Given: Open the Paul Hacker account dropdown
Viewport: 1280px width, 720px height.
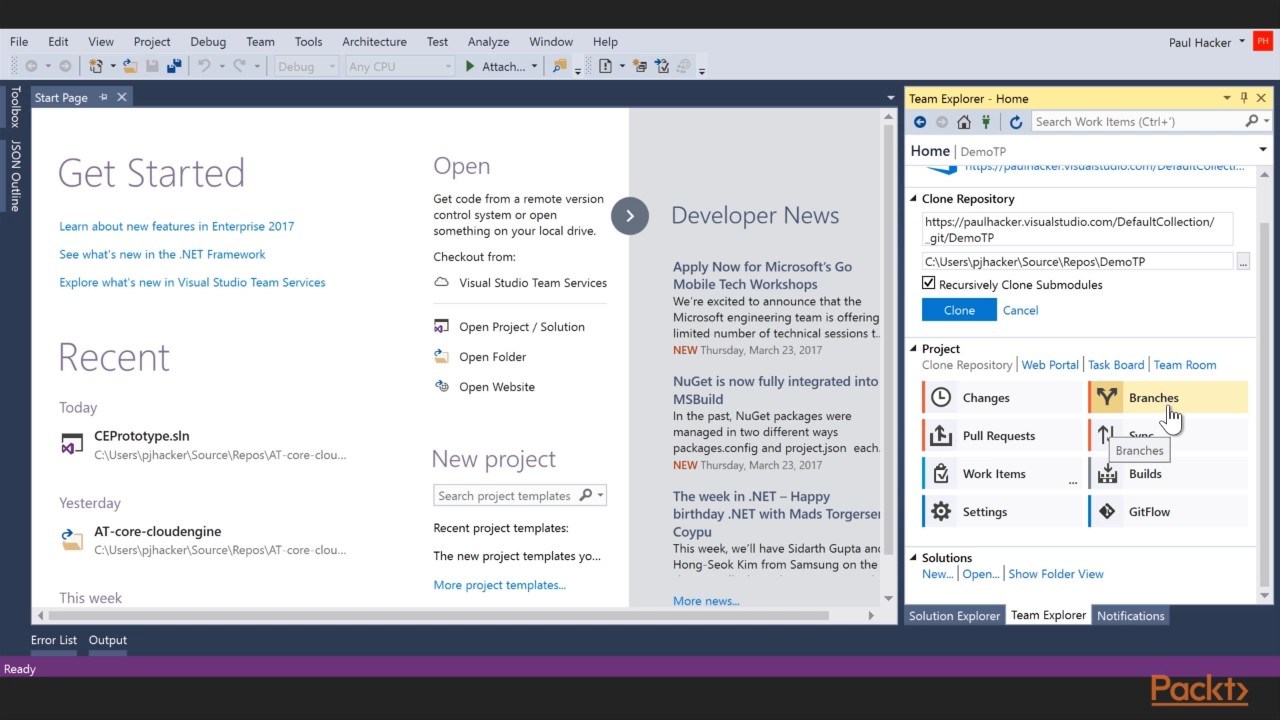Looking at the screenshot, I should pyautogui.click(x=1242, y=42).
